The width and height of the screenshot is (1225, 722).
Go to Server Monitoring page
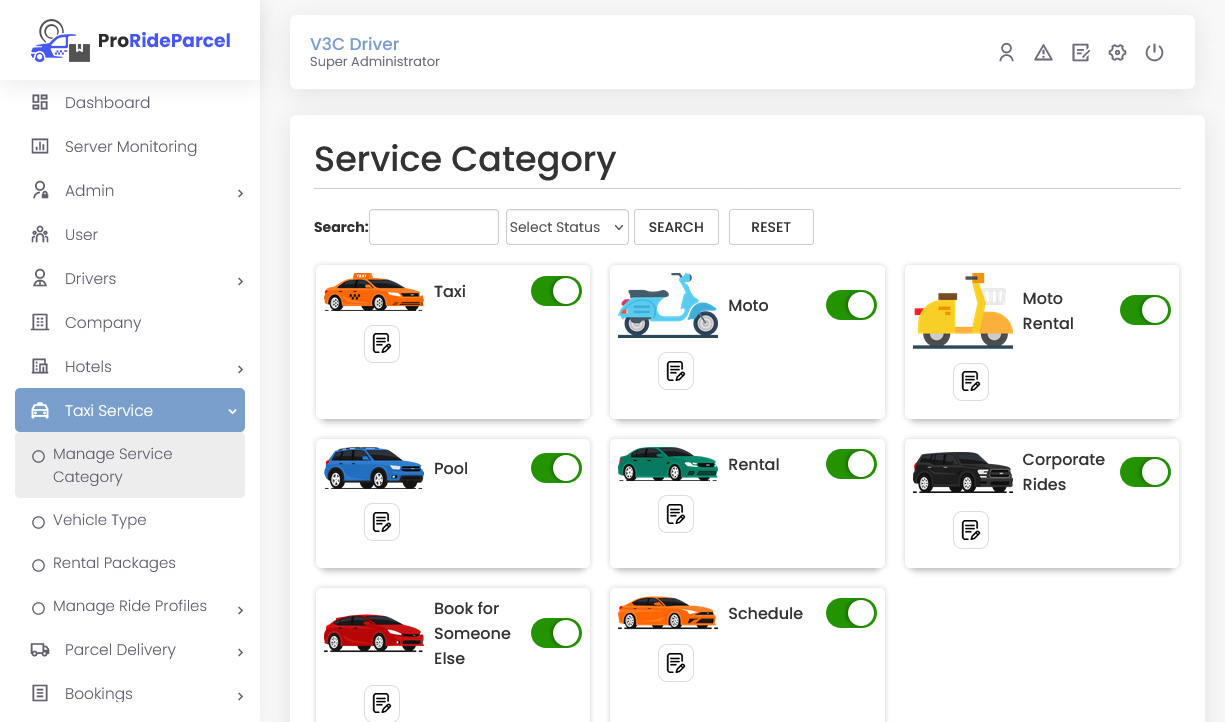(x=130, y=147)
